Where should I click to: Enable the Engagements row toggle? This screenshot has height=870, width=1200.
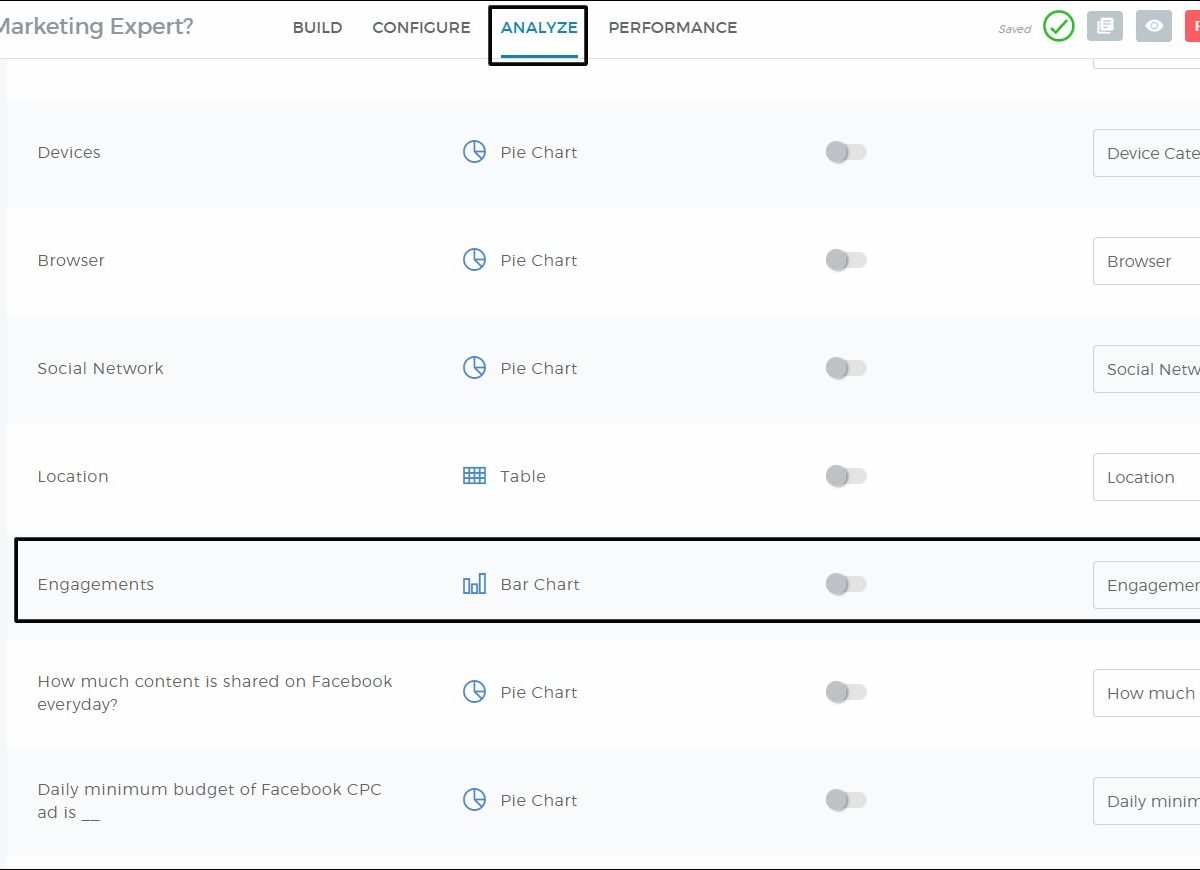coord(846,584)
